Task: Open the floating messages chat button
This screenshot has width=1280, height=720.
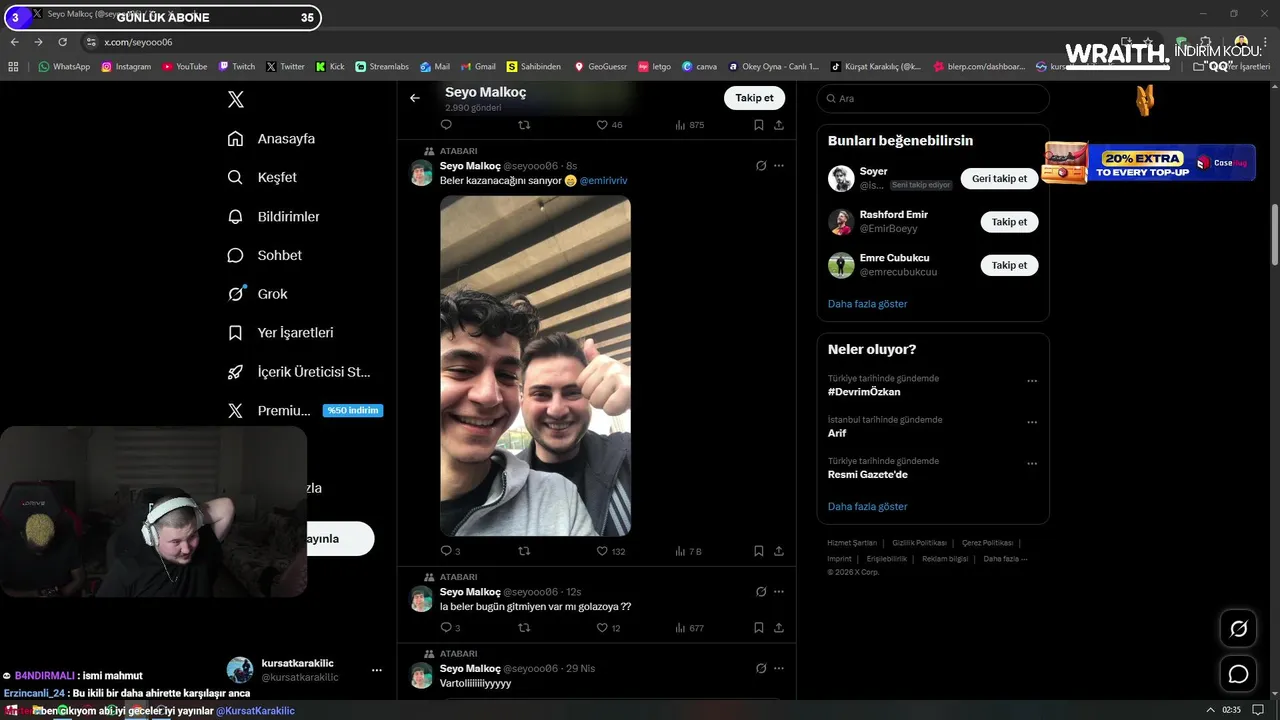Action: [1238, 674]
